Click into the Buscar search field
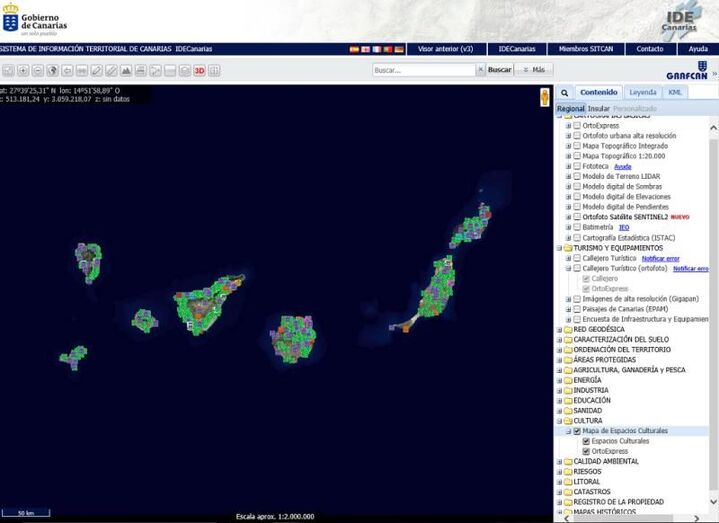Image resolution: width=719 pixels, height=523 pixels. (x=423, y=70)
